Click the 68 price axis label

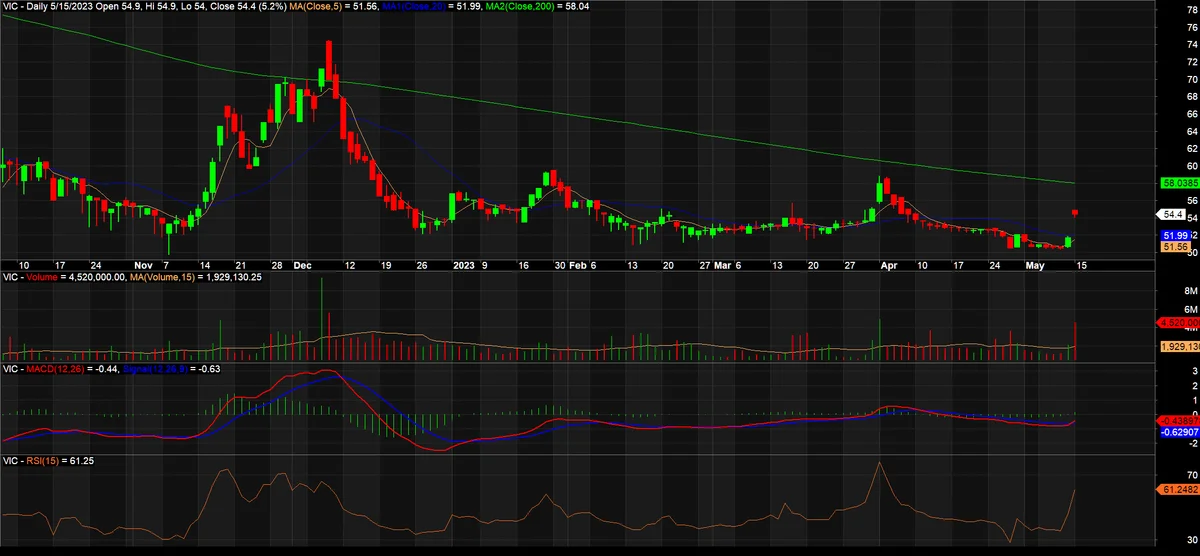point(1192,97)
